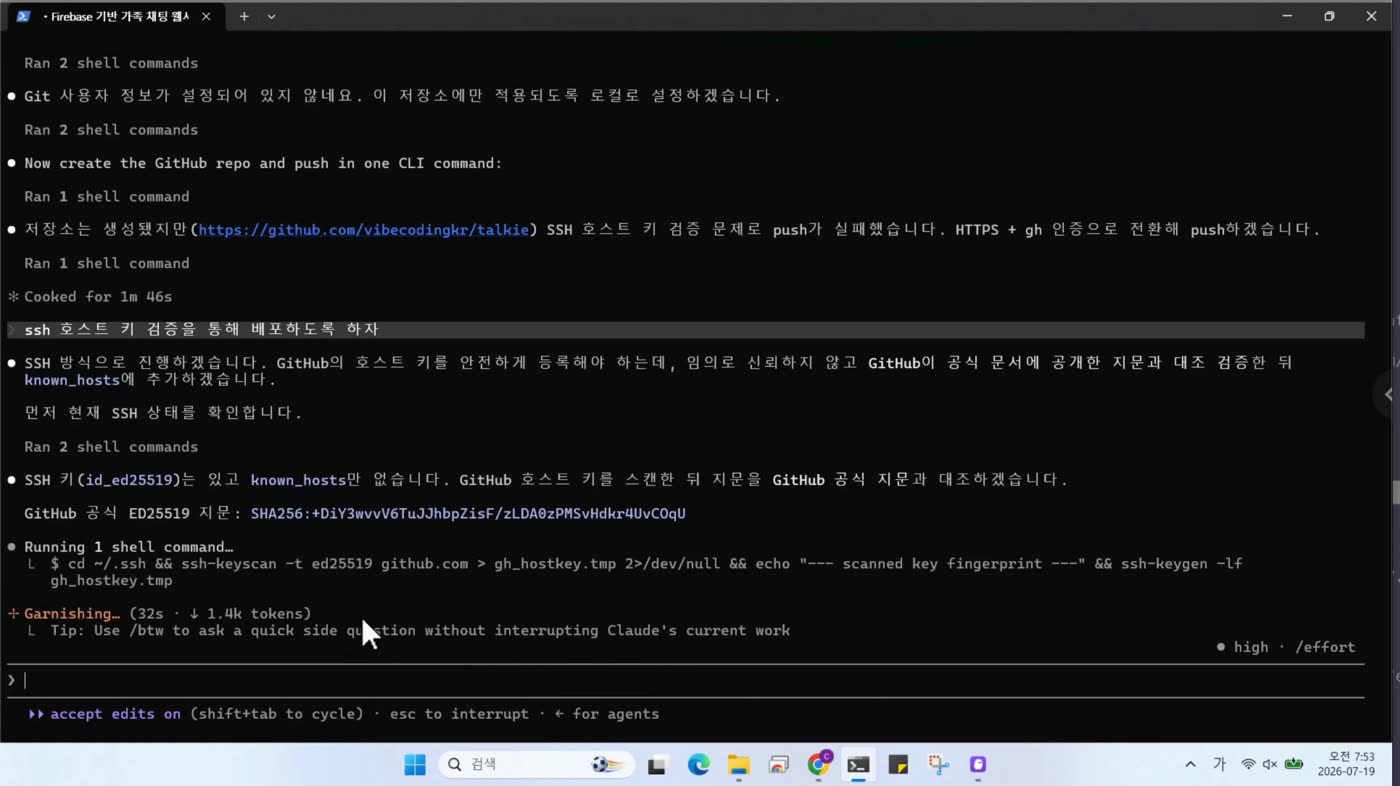Viewport: 1400px width, 786px height.
Task: Click the 'high · /effort' indicator
Action: 1286,647
